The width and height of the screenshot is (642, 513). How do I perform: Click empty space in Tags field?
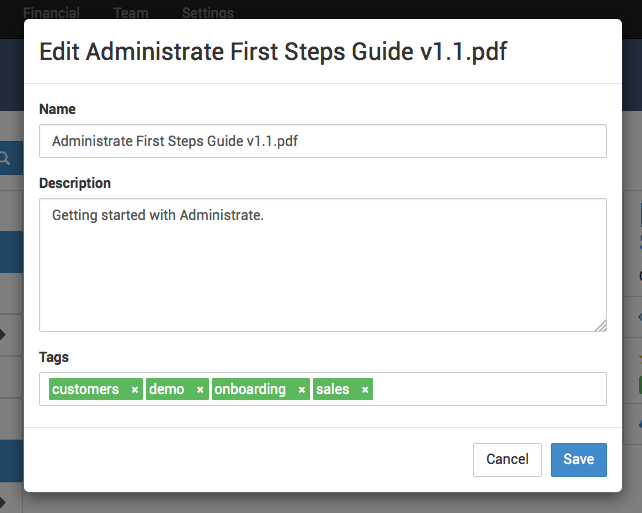(x=487, y=389)
